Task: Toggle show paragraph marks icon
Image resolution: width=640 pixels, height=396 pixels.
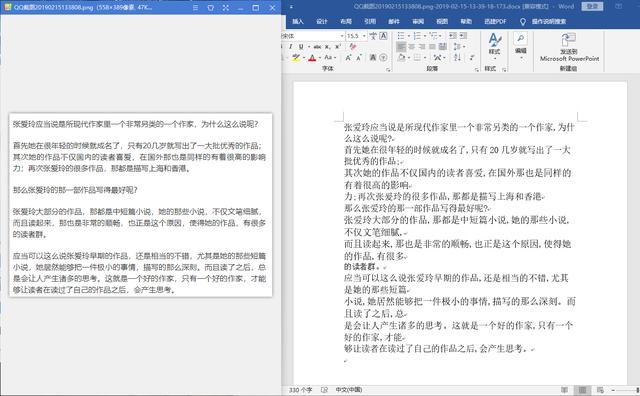Action: (x=472, y=58)
